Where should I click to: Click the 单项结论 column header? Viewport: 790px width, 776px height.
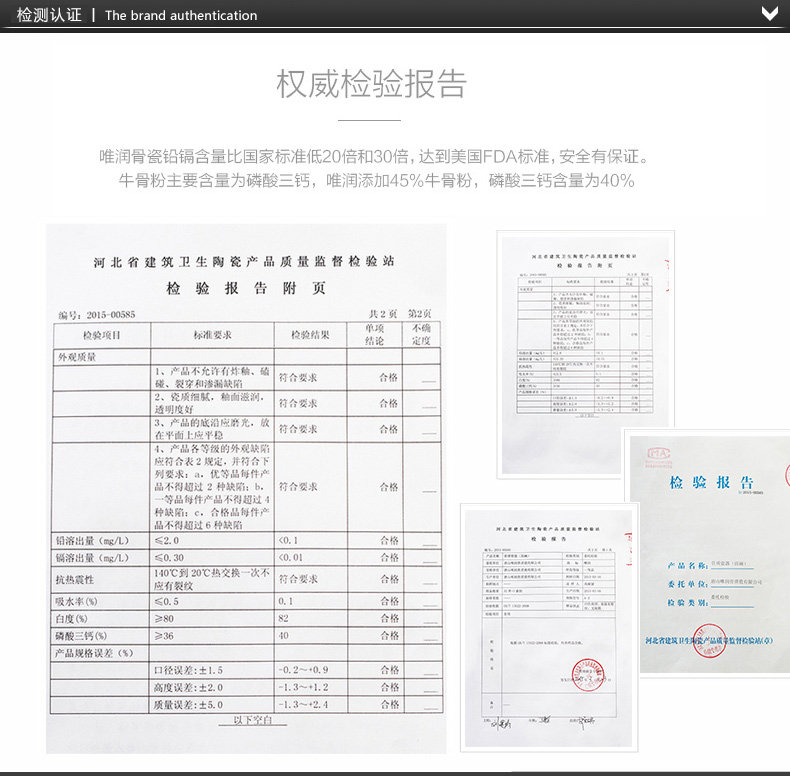pos(374,335)
